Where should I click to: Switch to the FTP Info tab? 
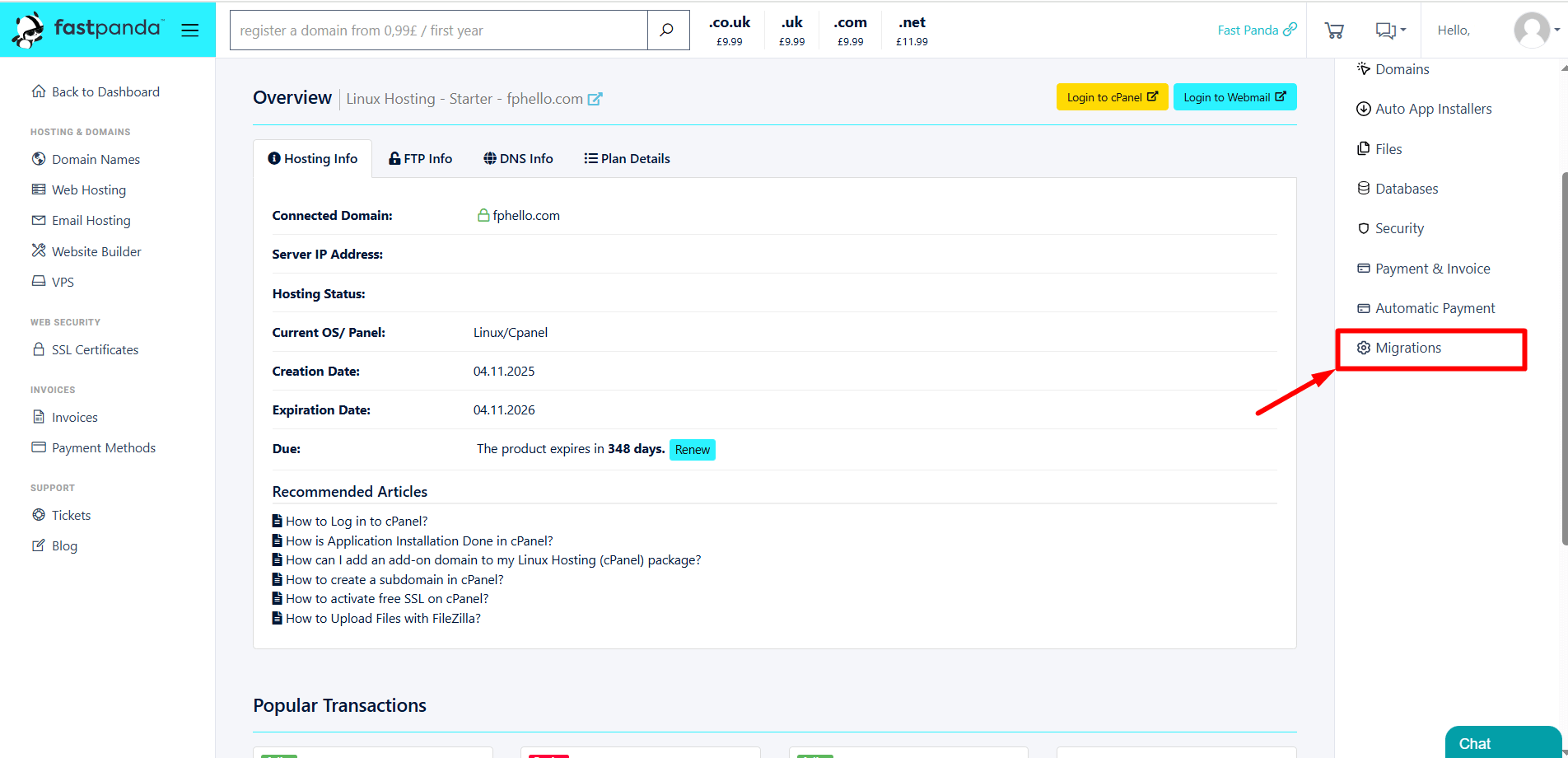(420, 159)
